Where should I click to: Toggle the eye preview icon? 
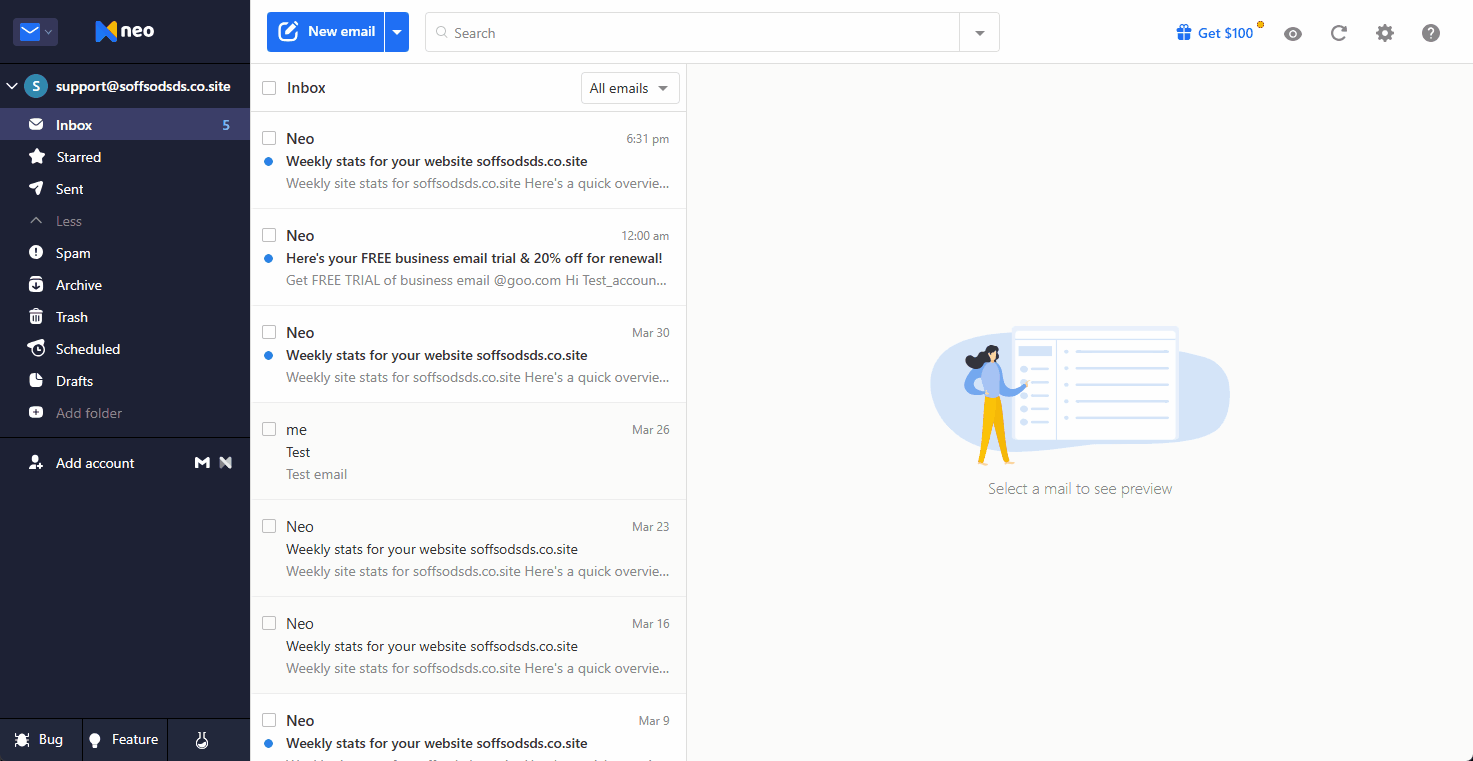pyautogui.click(x=1293, y=33)
